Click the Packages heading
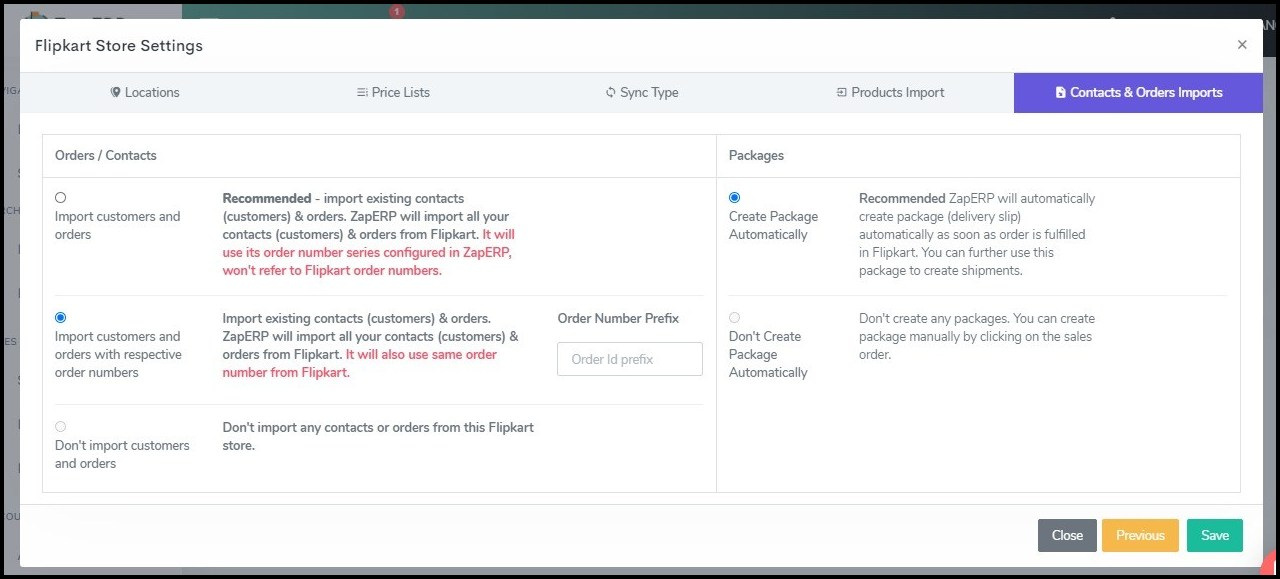This screenshot has width=1280, height=579. tap(756, 155)
